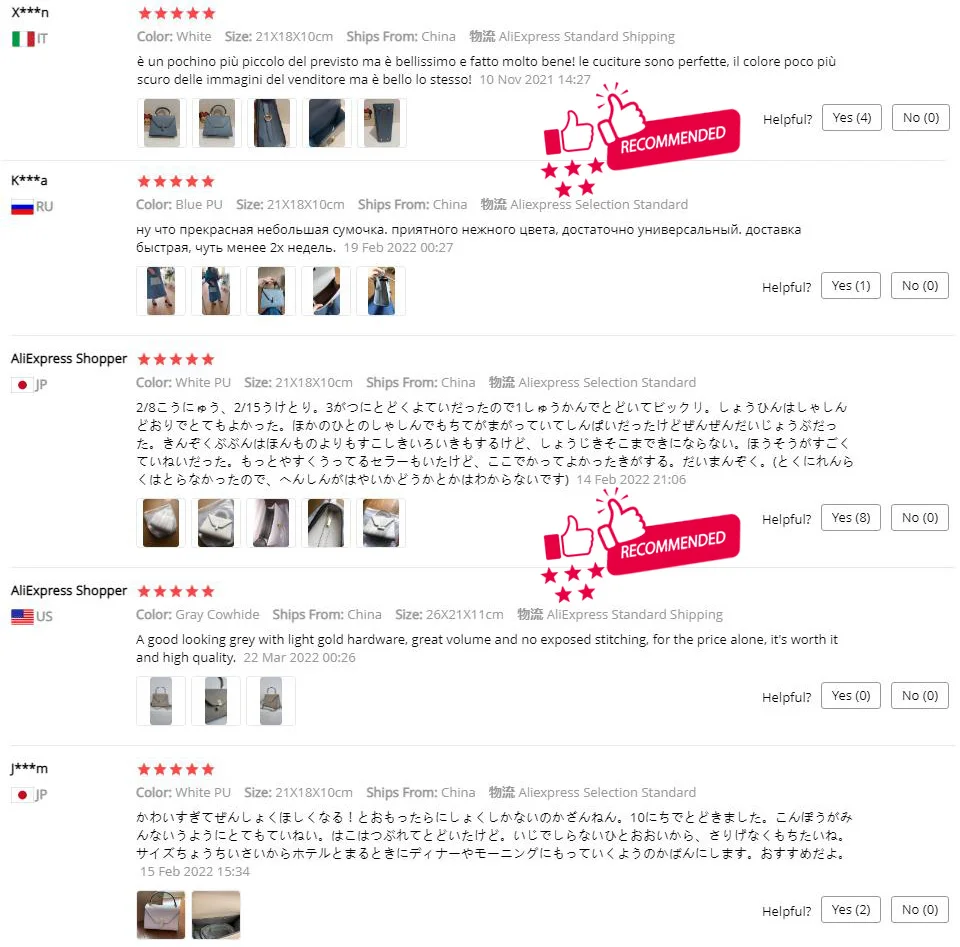
Task: Vote Yes (1) on the Russian review
Action: click(850, 285)
